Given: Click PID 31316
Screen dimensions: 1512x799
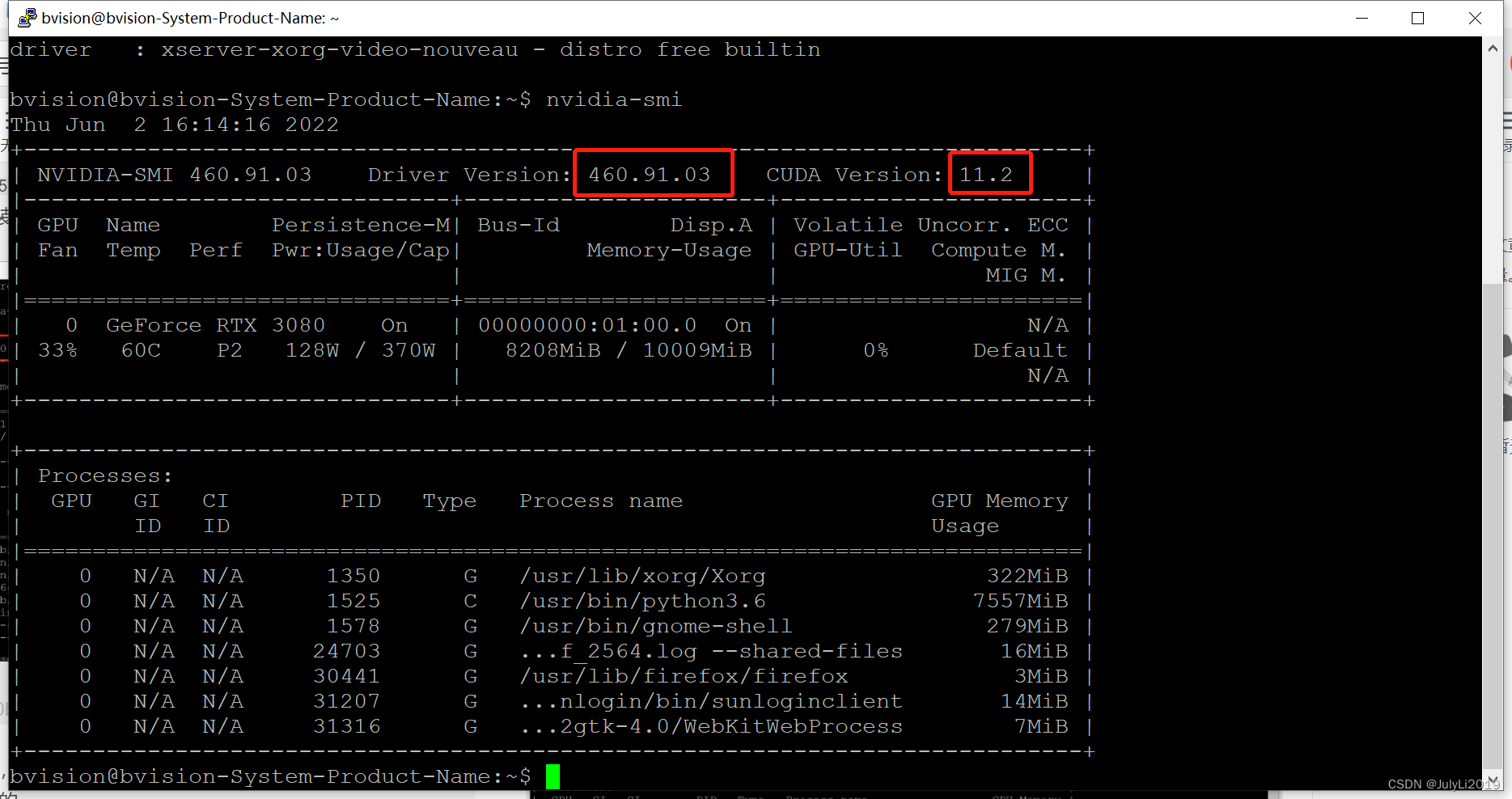Looking at the screenshot, I should (x=346, y=726).
